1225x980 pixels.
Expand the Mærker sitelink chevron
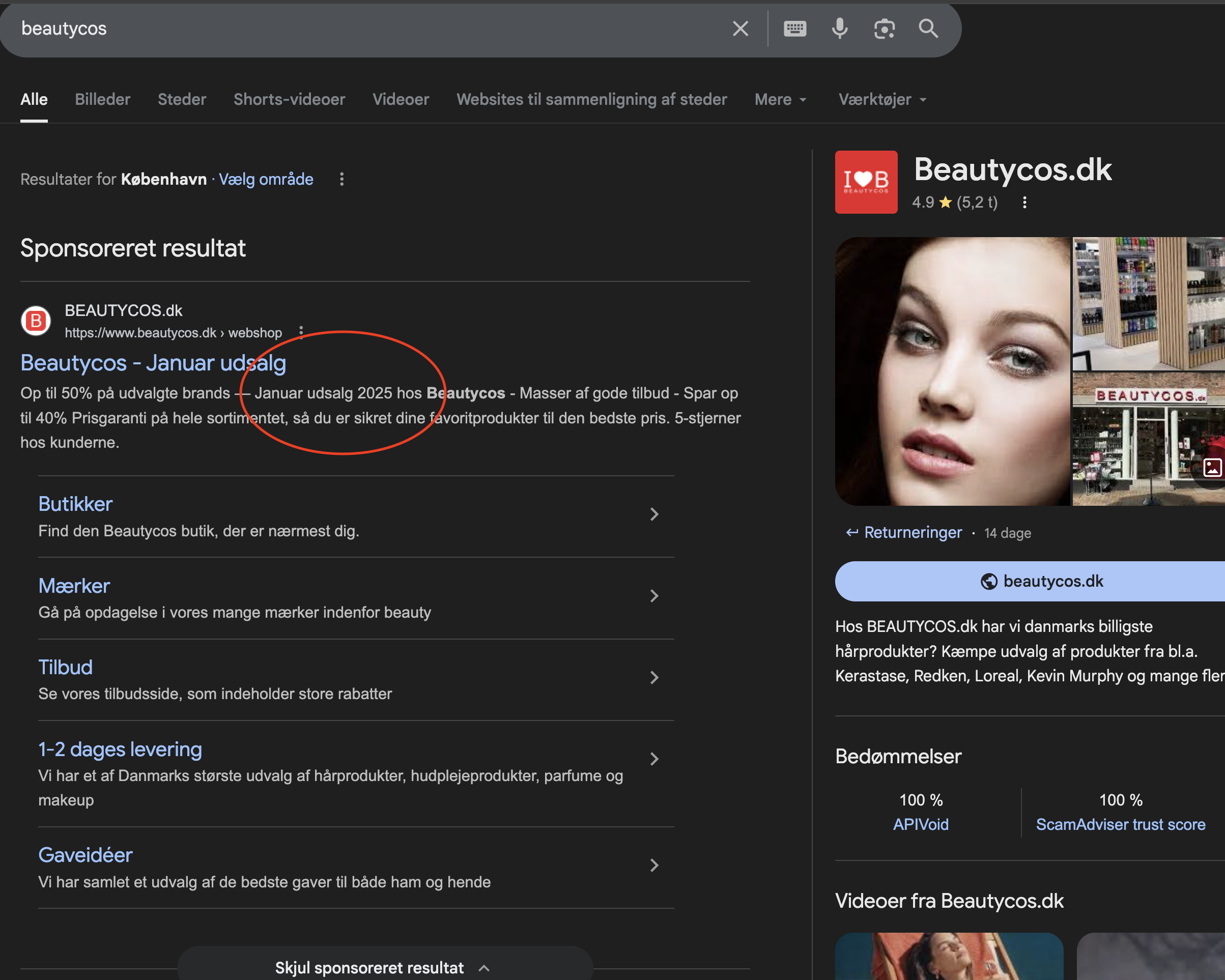(x=654, y=596)
